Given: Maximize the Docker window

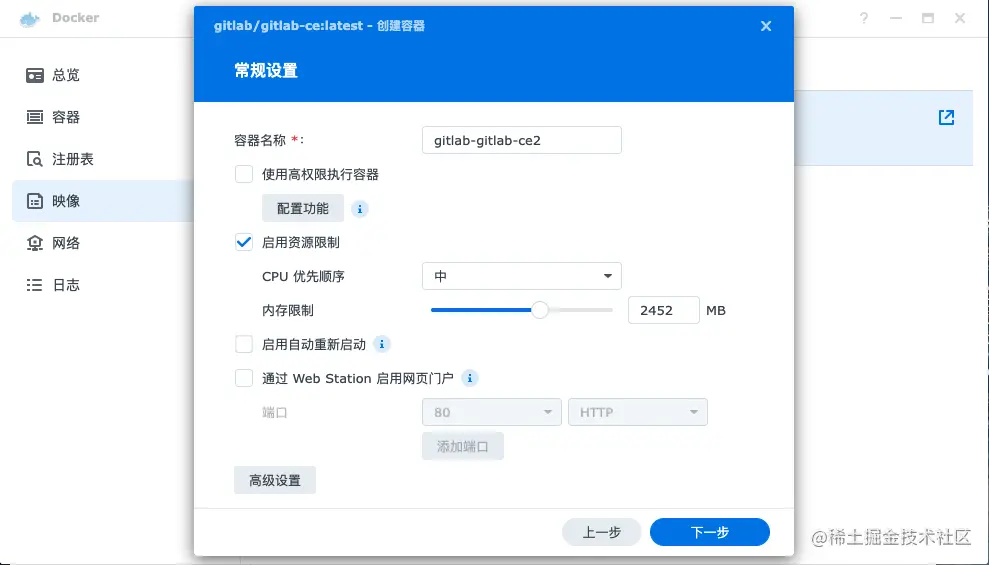Looking at the screenshot, I should [928, 18].
